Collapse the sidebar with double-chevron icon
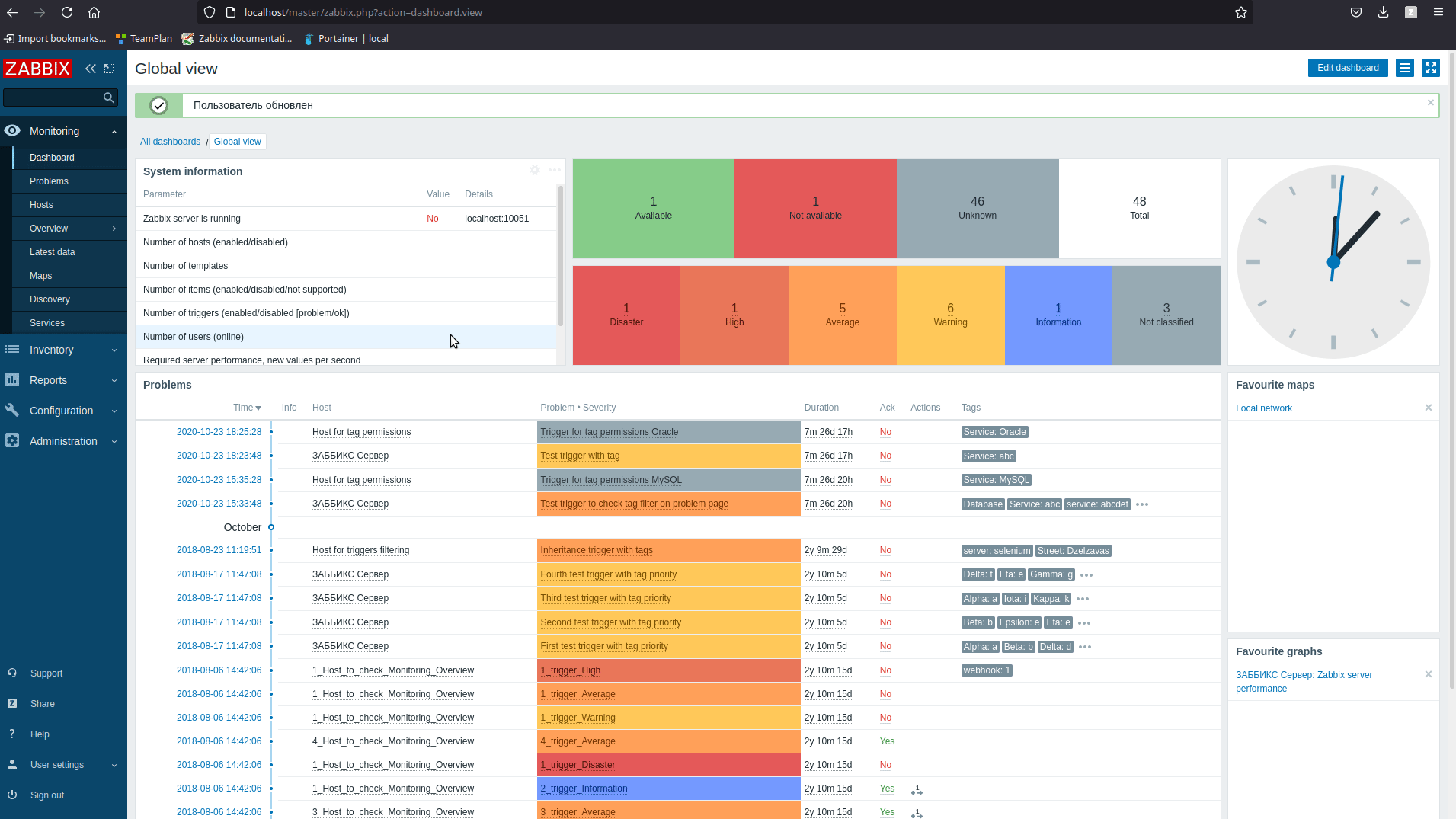Image resolution: width=1456 pixels, height=819 pixels. tap(91, 69)
